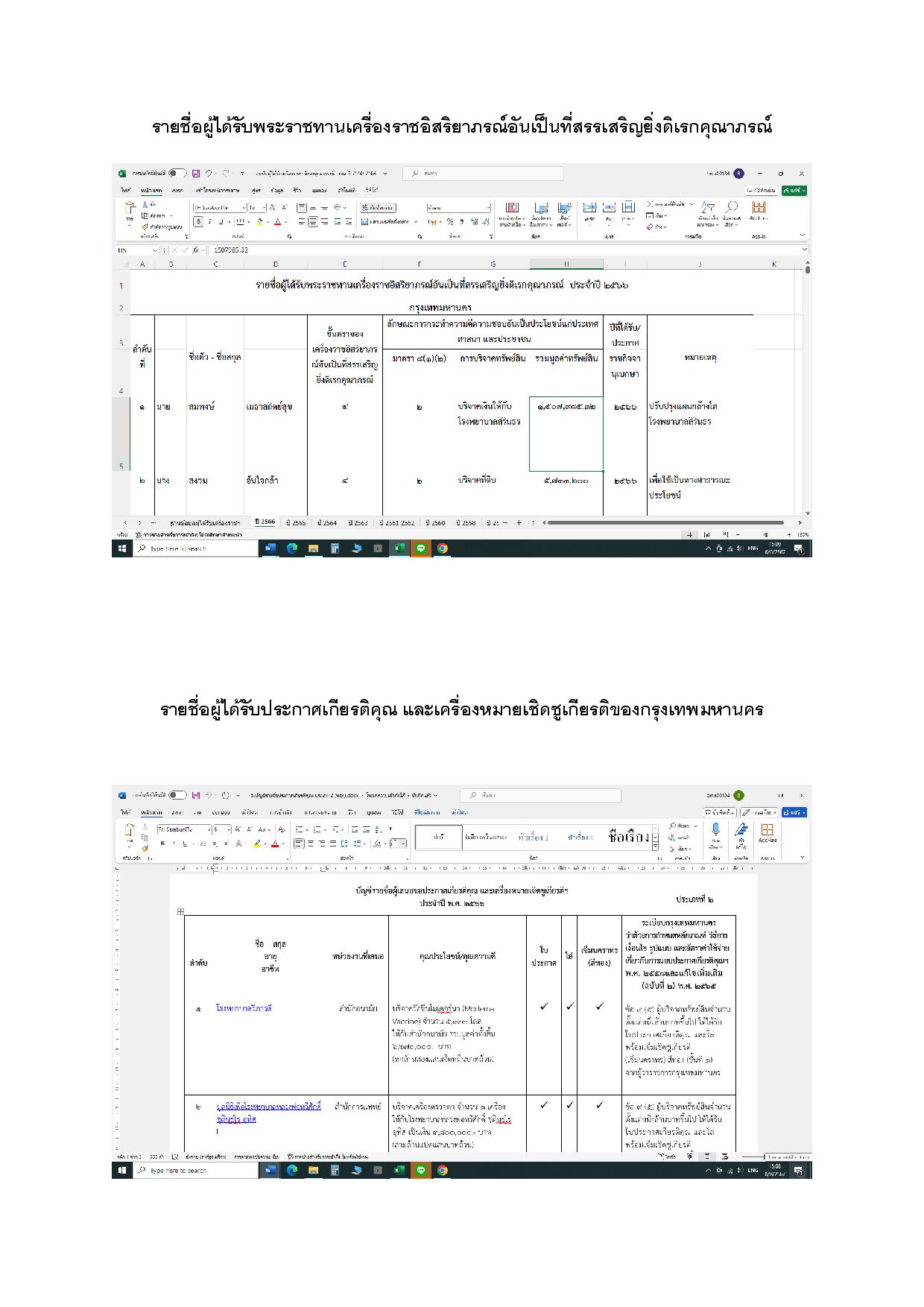Open LINE from the upper Windows taskbar
924x1307 pixels.
point(421,548)
